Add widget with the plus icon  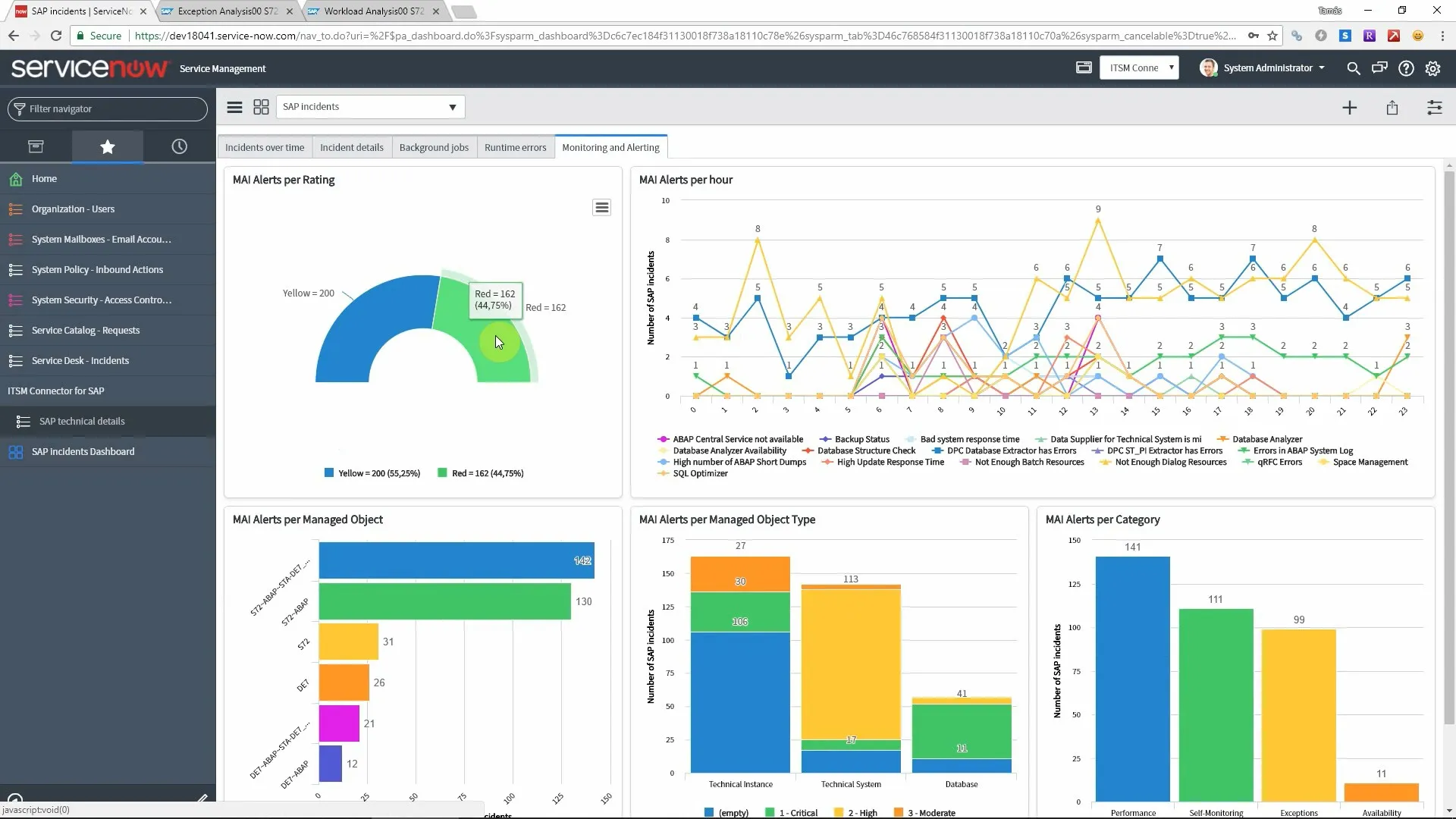coord(1349,108)
